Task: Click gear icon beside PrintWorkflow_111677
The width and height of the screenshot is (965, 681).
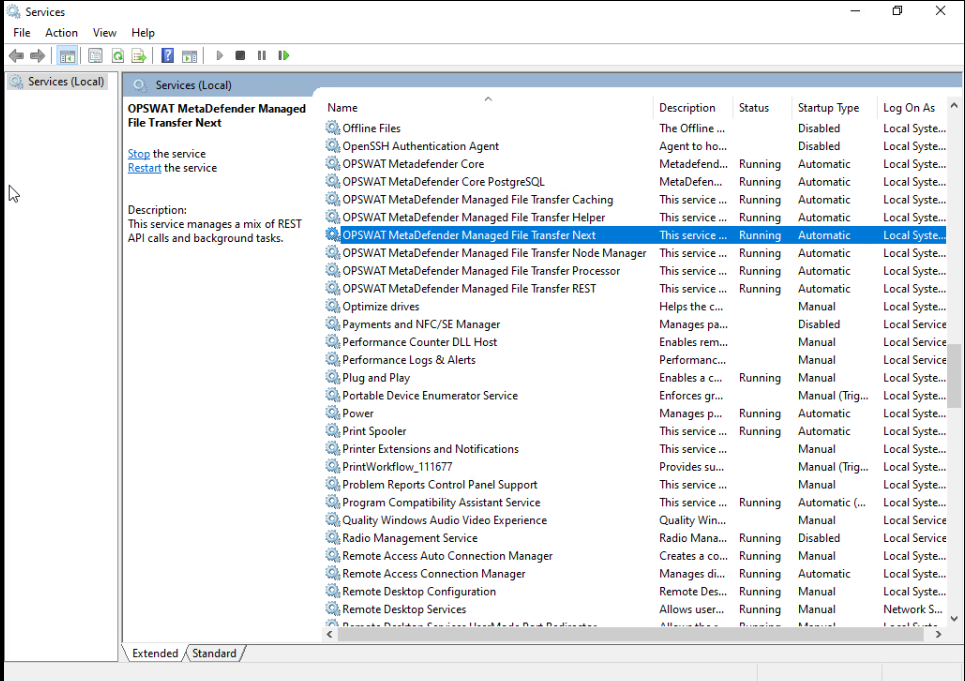Action: [333, 466]
